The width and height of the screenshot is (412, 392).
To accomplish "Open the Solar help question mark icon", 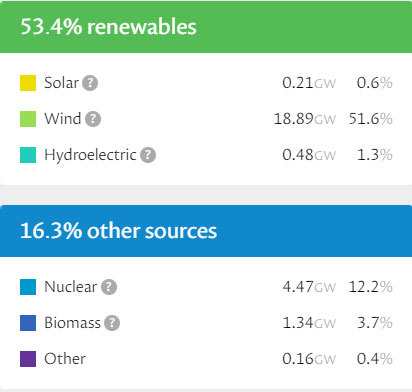I will 90,83.
